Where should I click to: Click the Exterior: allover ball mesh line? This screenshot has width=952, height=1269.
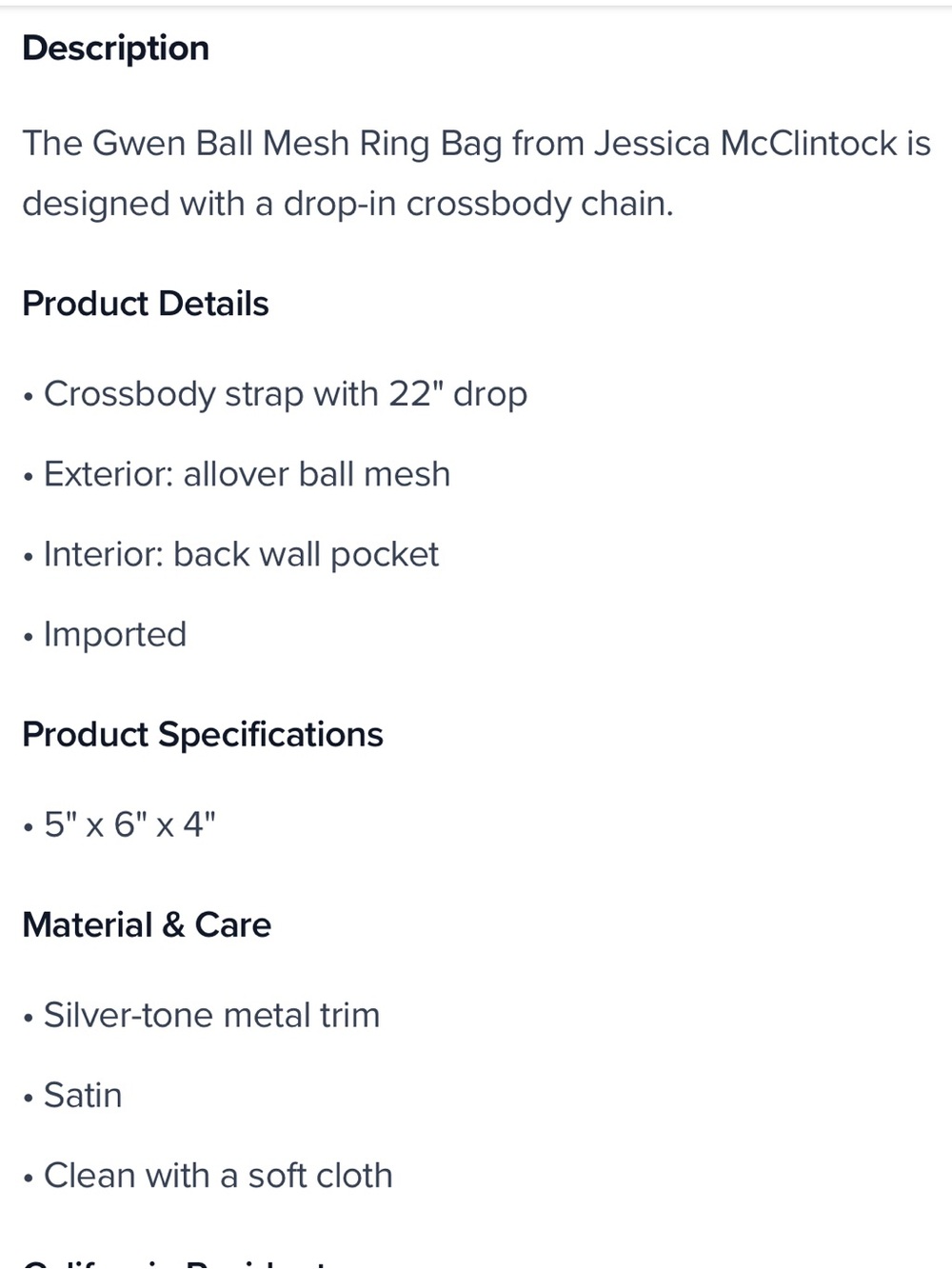[x=236, y=474]
